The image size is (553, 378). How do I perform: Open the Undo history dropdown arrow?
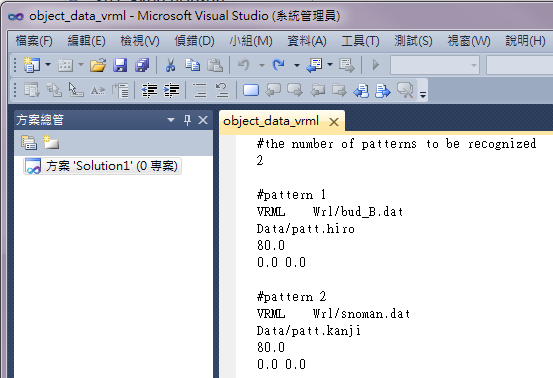coord(262,65)
